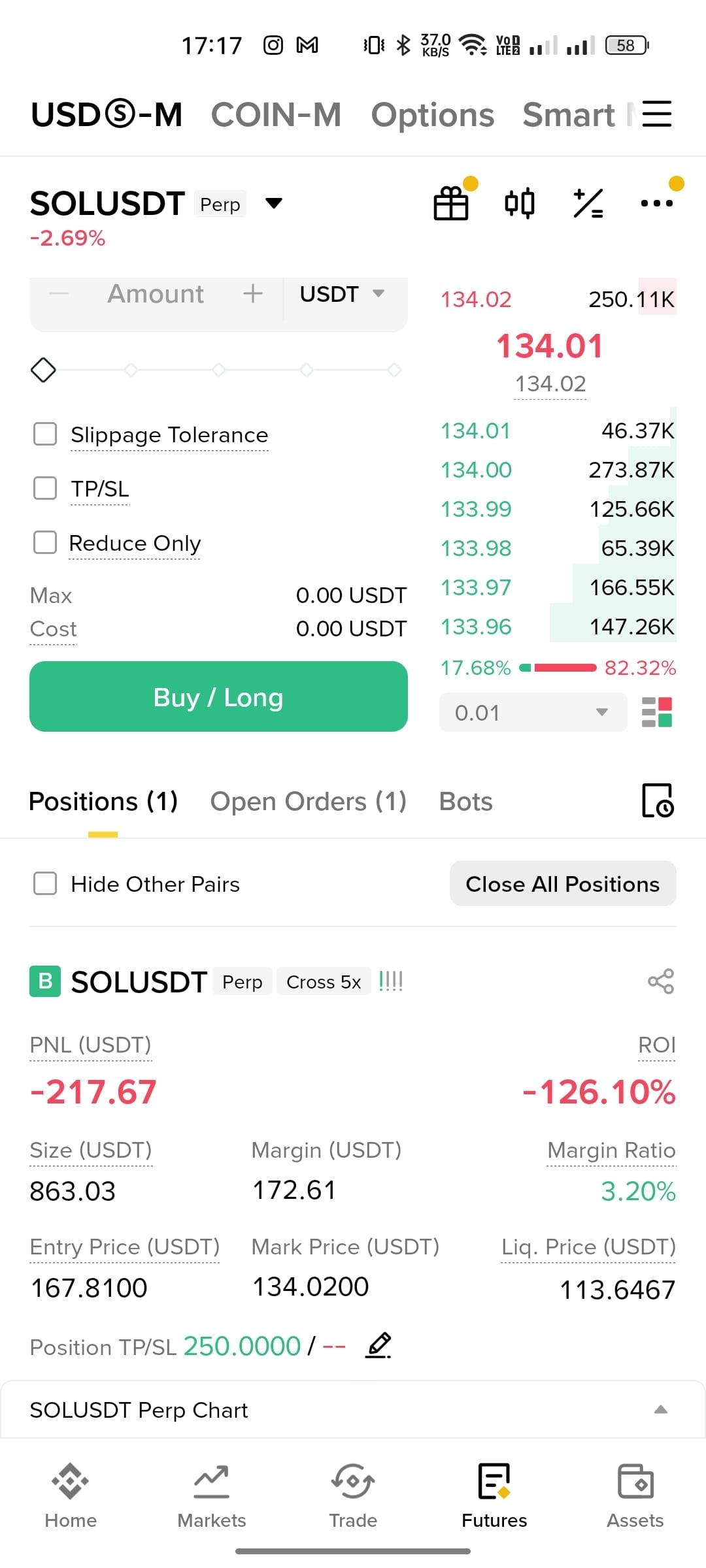Change order book layout view

pyautogui.click(x=657, y=712)
